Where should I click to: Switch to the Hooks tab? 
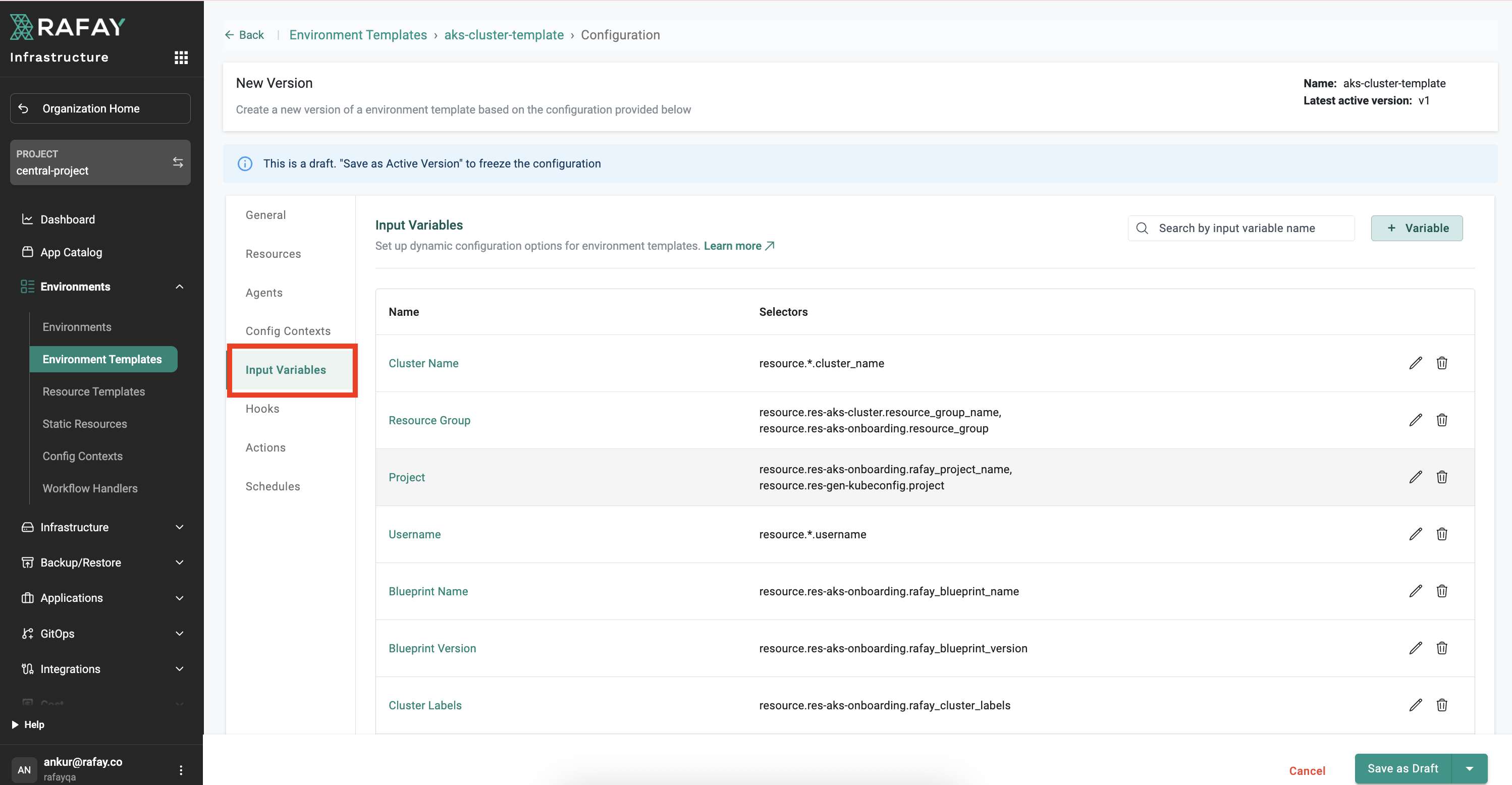coord(262,408)
